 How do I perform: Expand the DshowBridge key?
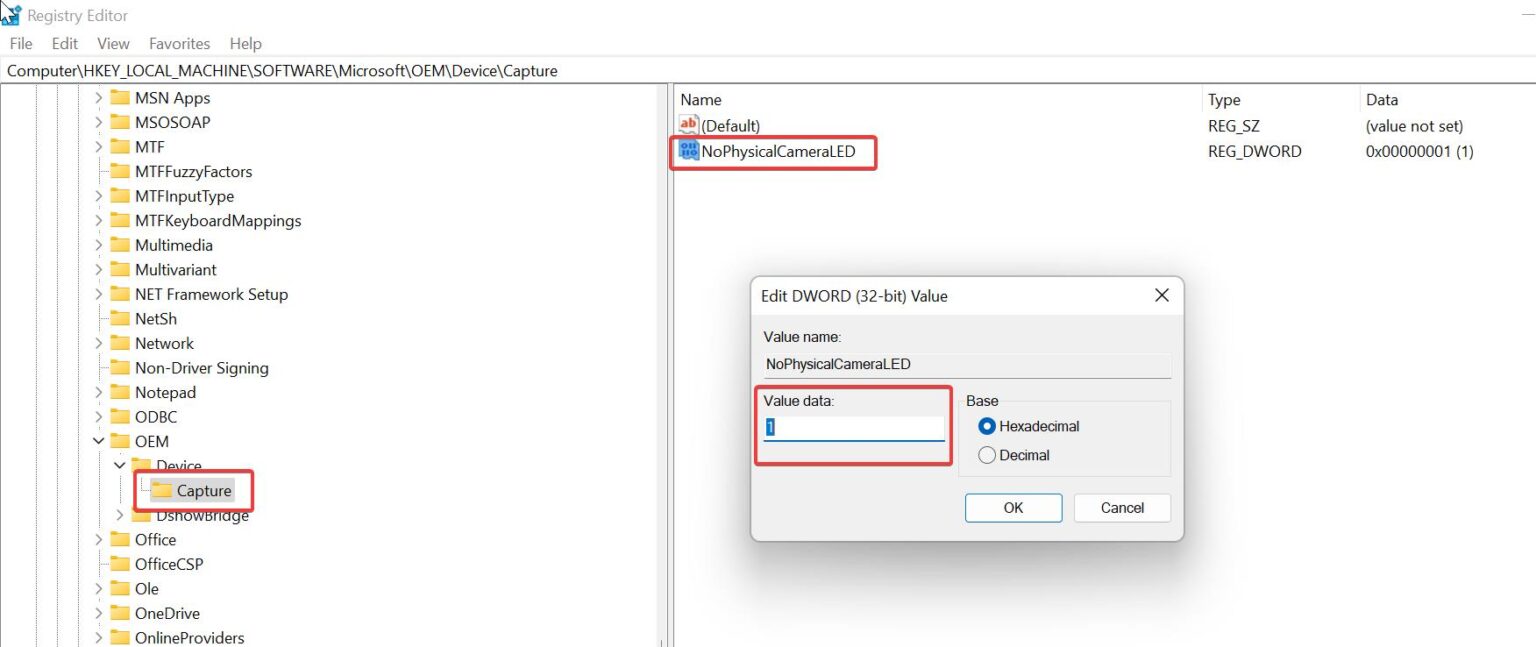coord(118,515)
